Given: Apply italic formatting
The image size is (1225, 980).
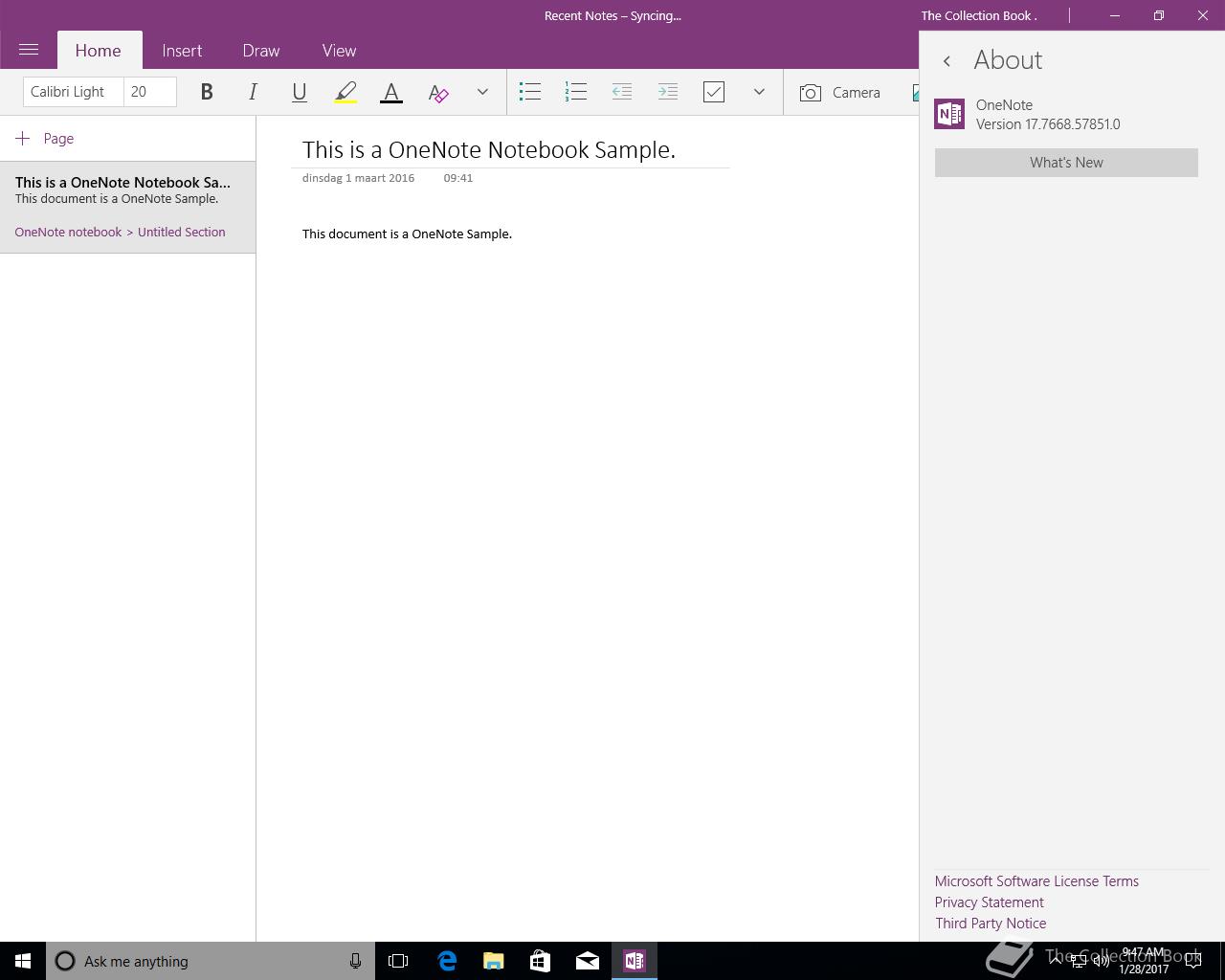Looking at the screenshot, I should (253, 92).
